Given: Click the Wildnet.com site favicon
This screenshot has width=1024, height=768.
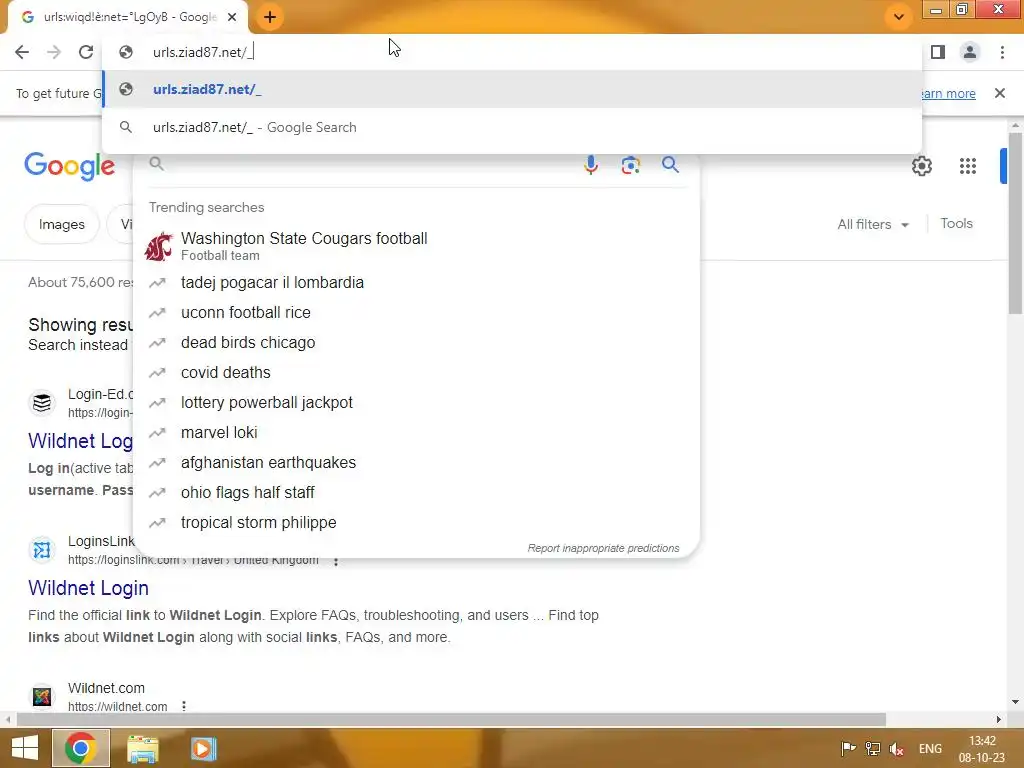Looking at the screenshot, I should click(x=42, y=697).
